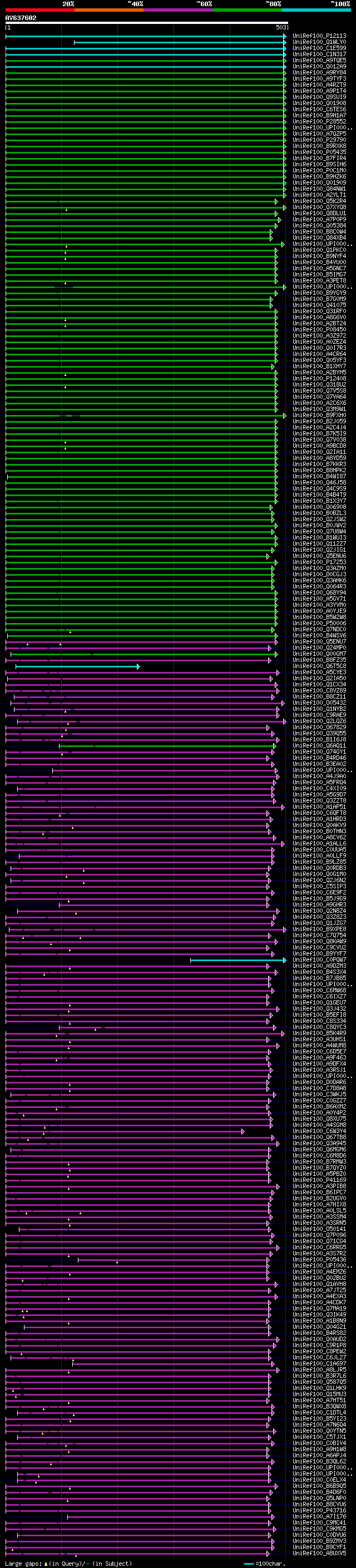The width and height of the screenshot is (356, 1568).
Task: Click the UniRef100_A7HT51 label
Action: [x=319, y=1400]
